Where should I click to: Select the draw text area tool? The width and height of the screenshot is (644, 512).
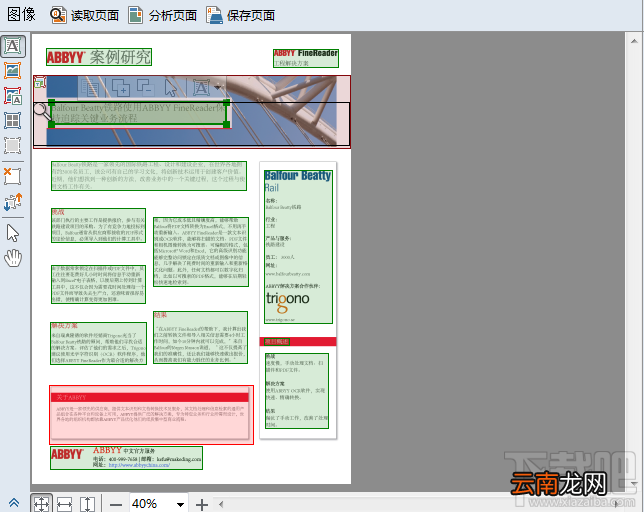(x=13, y=46)
